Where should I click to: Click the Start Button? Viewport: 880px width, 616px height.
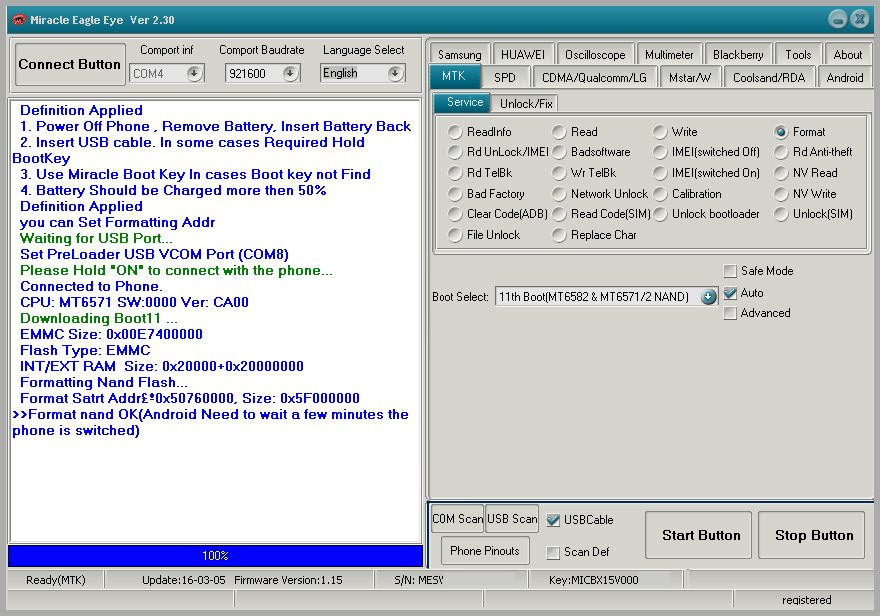[x=698, y=535]
